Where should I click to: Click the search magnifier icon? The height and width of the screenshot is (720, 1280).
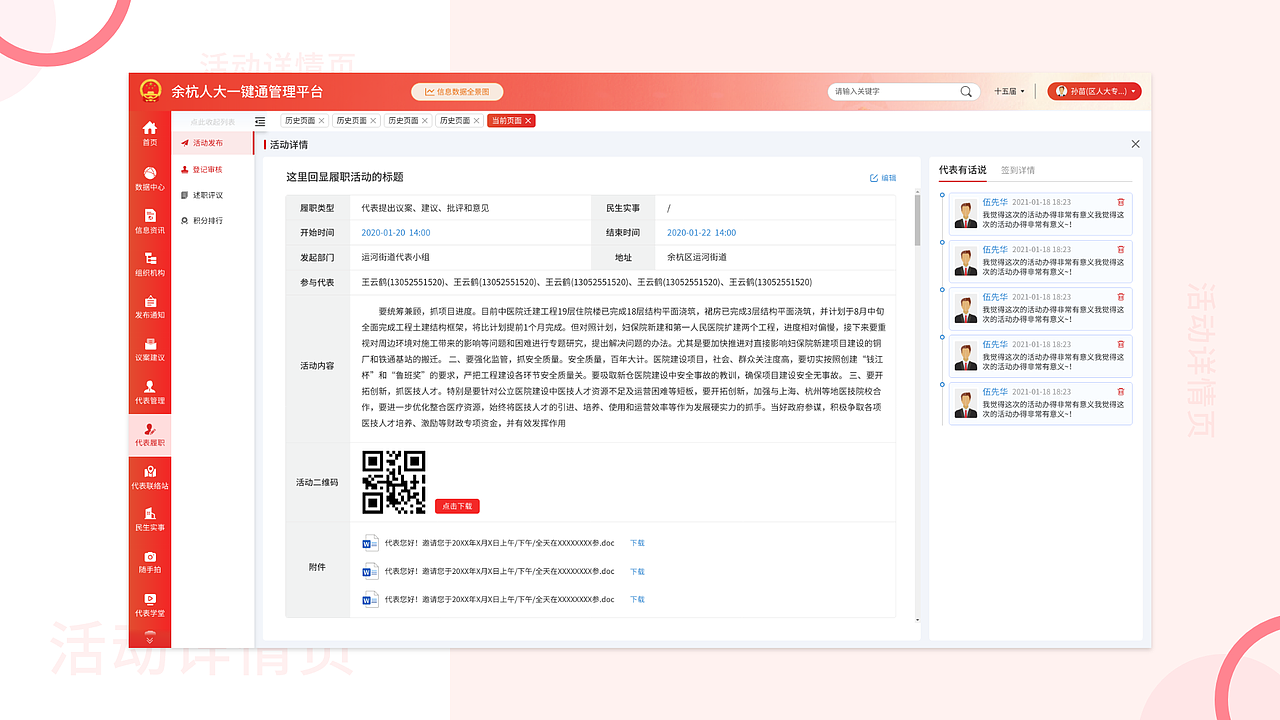[966, 91]
